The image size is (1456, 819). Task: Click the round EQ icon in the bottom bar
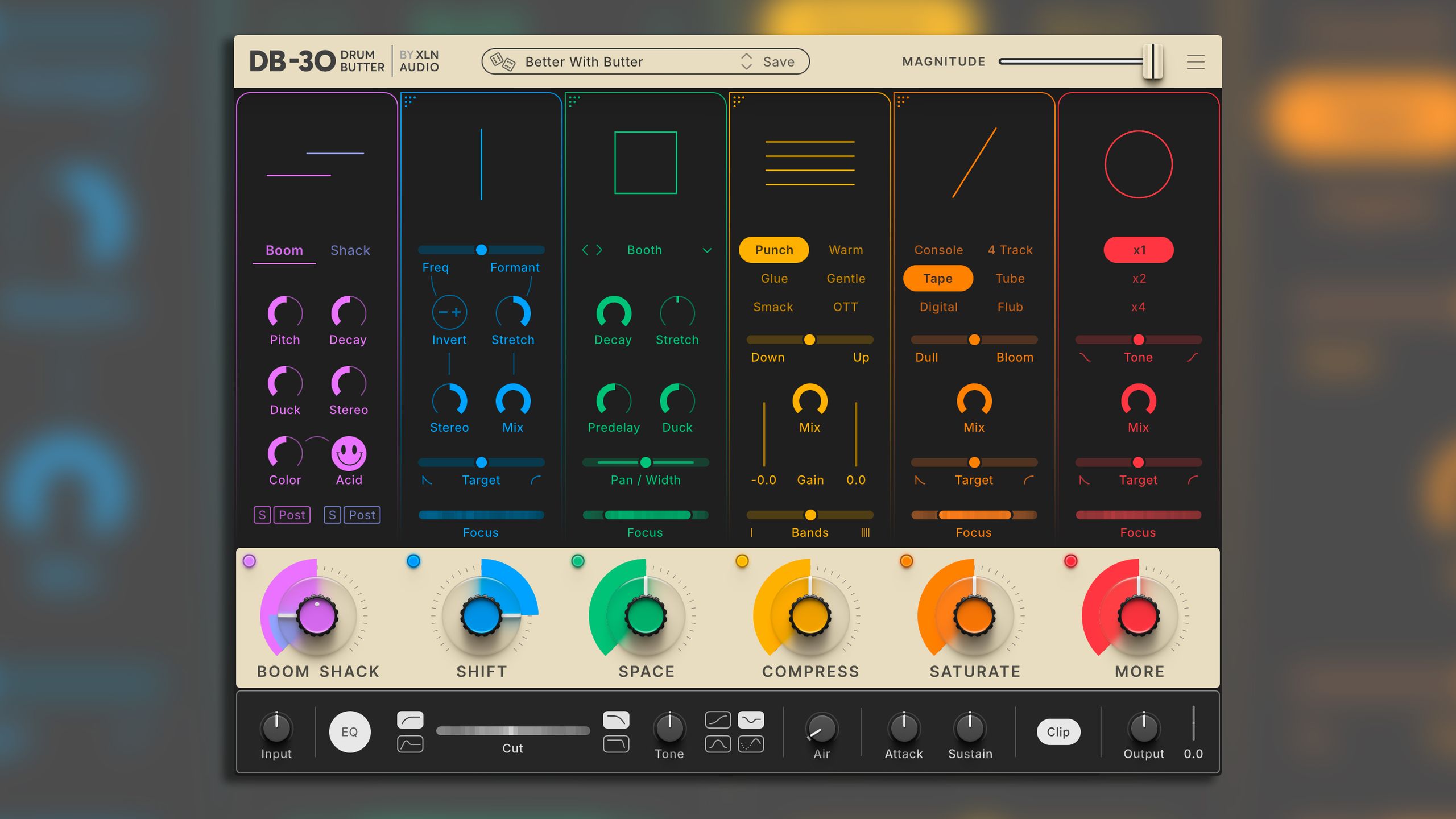(x=350, y=731)
